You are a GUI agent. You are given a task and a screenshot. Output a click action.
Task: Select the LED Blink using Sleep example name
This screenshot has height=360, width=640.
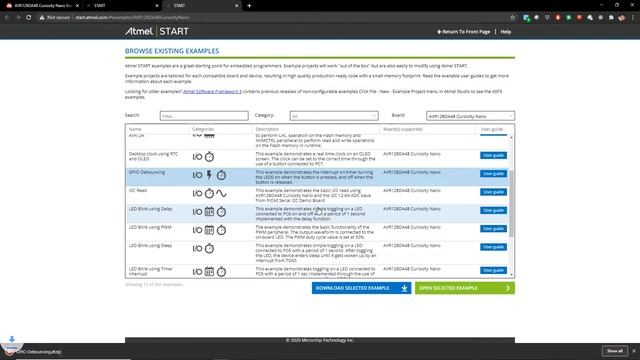pyautogui.click(x=150, y=246)
